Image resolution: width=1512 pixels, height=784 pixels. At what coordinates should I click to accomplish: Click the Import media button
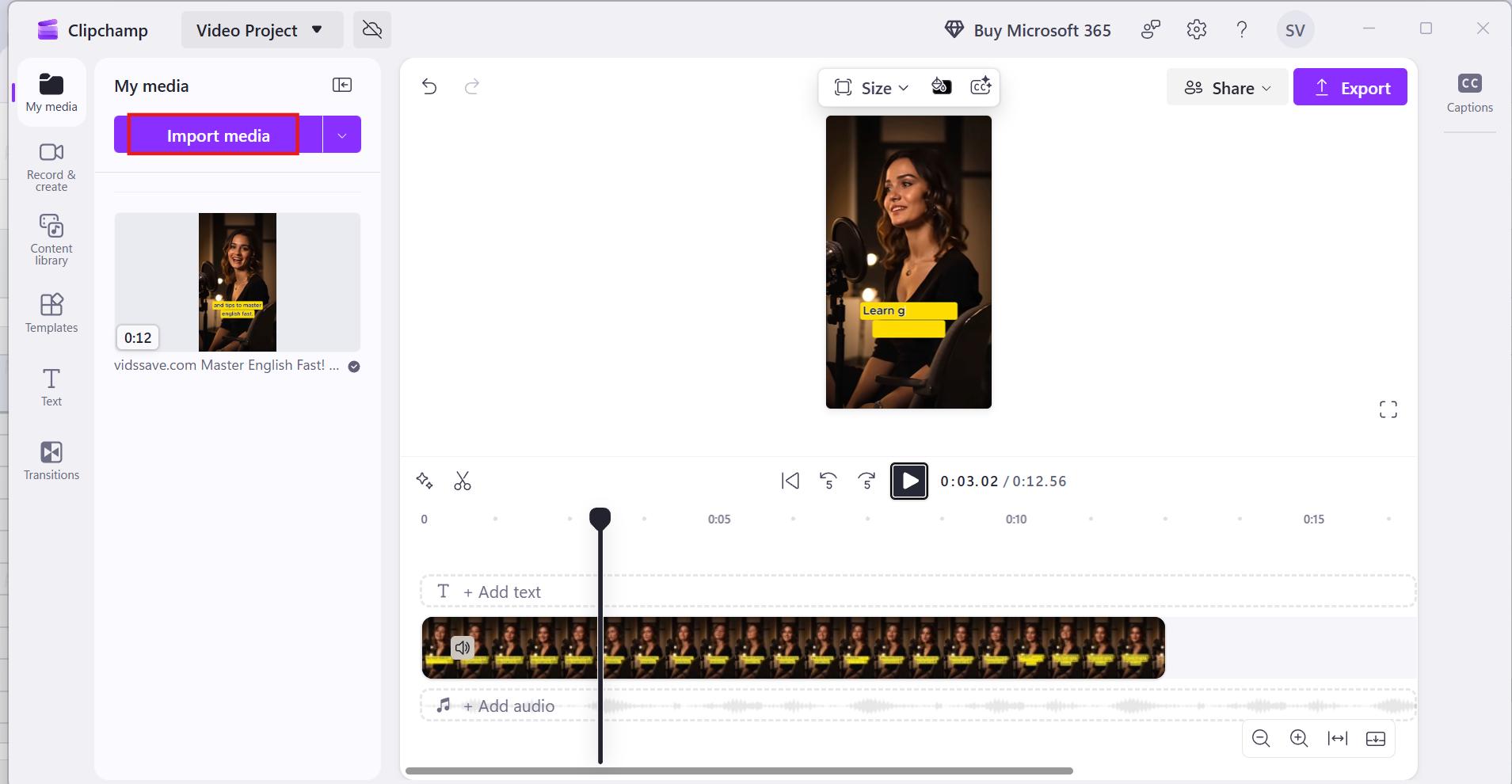point(218,135)
